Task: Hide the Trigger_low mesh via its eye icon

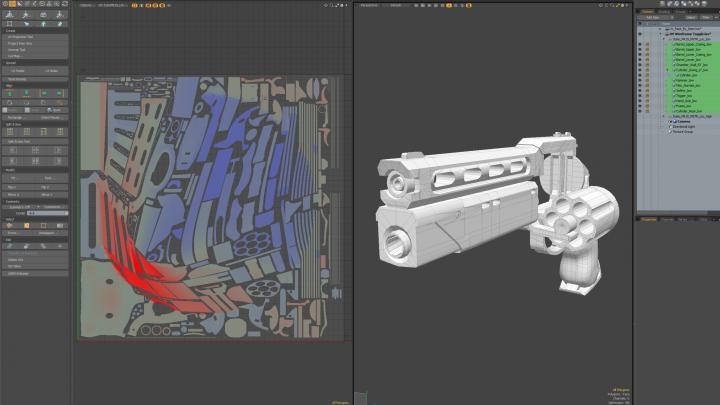Action: (x=641, y=96)
